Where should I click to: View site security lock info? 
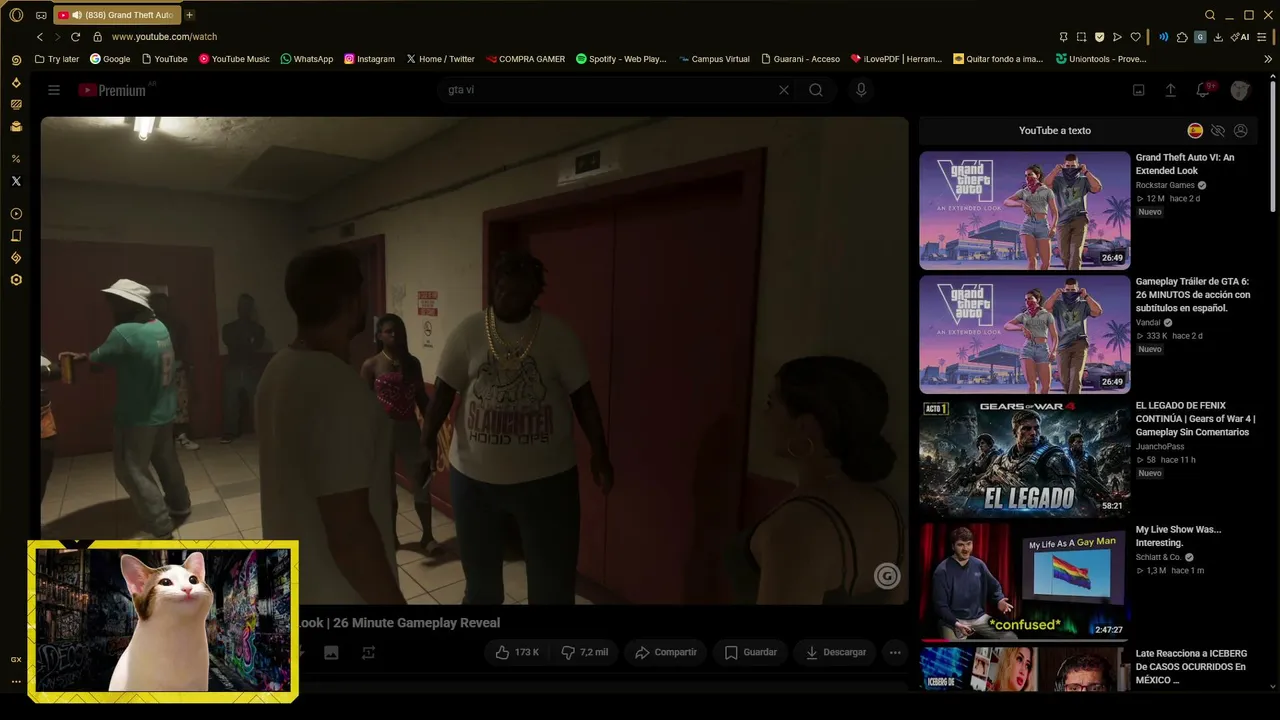coord(98,37)
